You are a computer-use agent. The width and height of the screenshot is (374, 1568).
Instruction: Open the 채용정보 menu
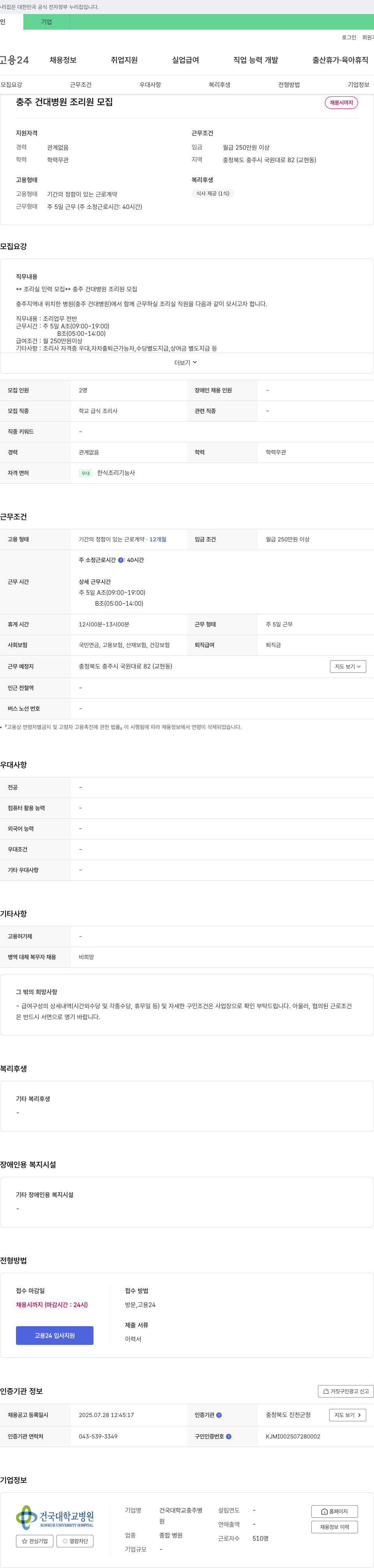pos(63,60)
